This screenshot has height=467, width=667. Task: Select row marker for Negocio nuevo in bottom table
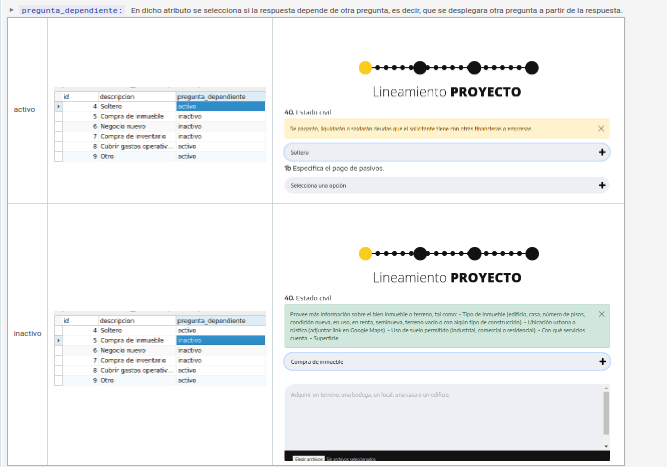tap(58, 351)
